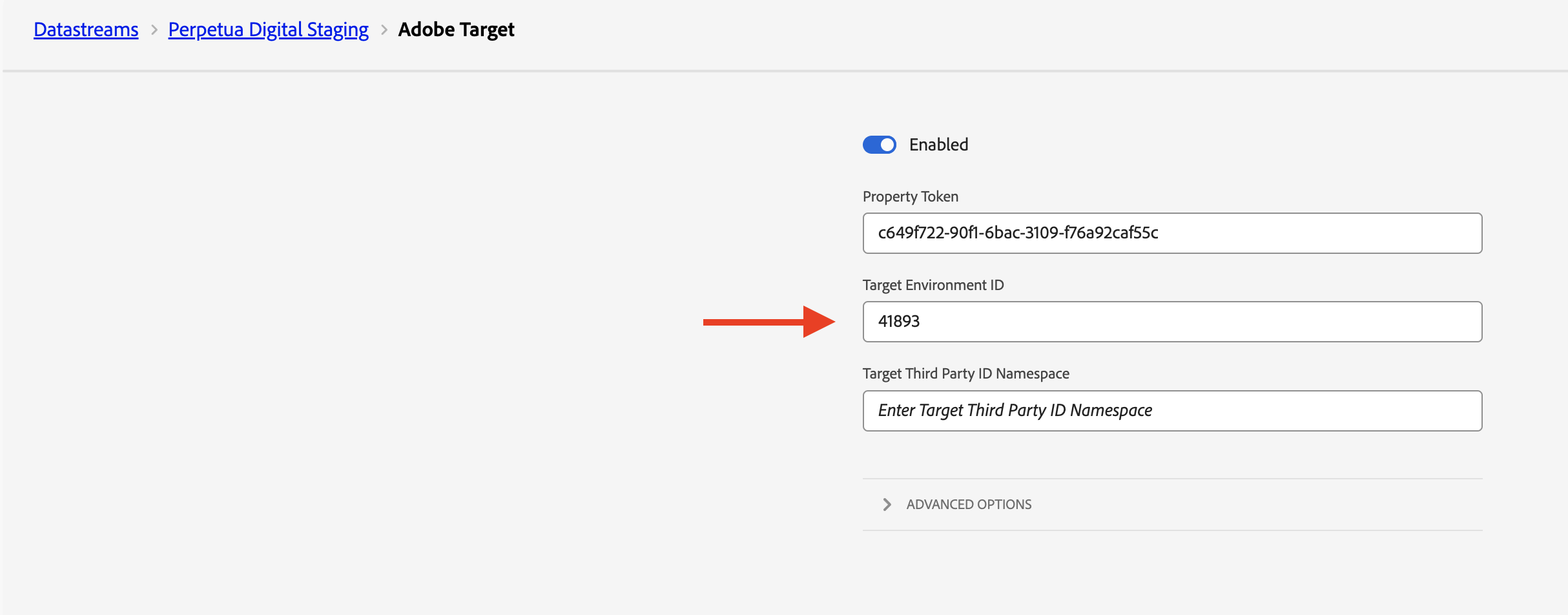
Task: Click the Target Environment ID label
Action: [933, 285]
